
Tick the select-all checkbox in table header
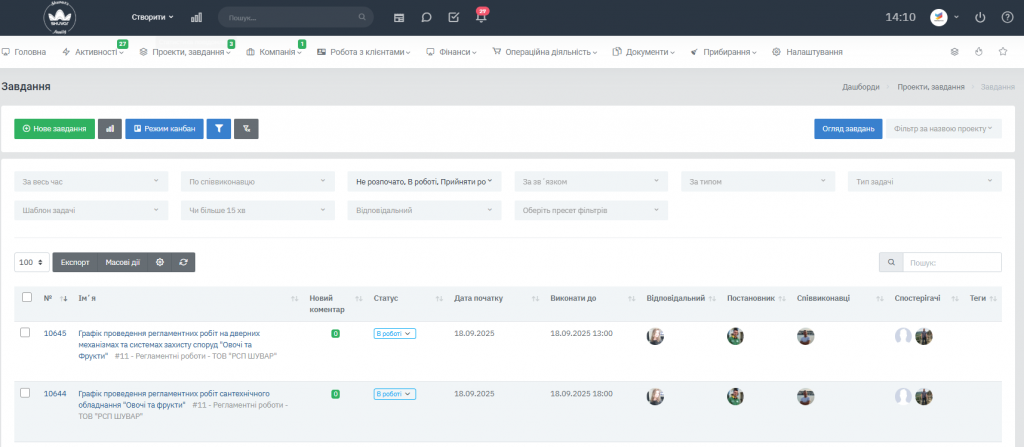26,297
